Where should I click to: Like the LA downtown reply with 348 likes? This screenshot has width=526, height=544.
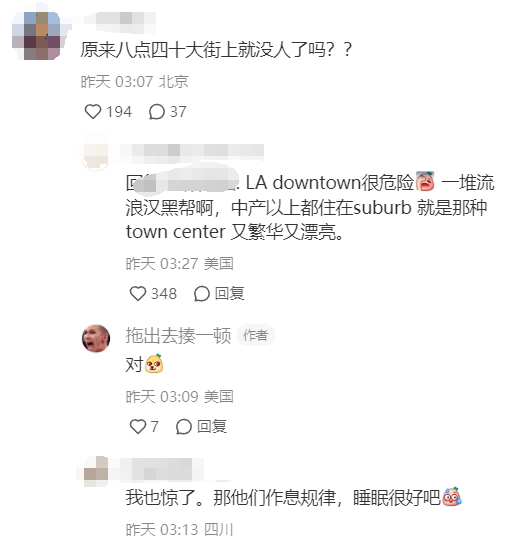138,294
